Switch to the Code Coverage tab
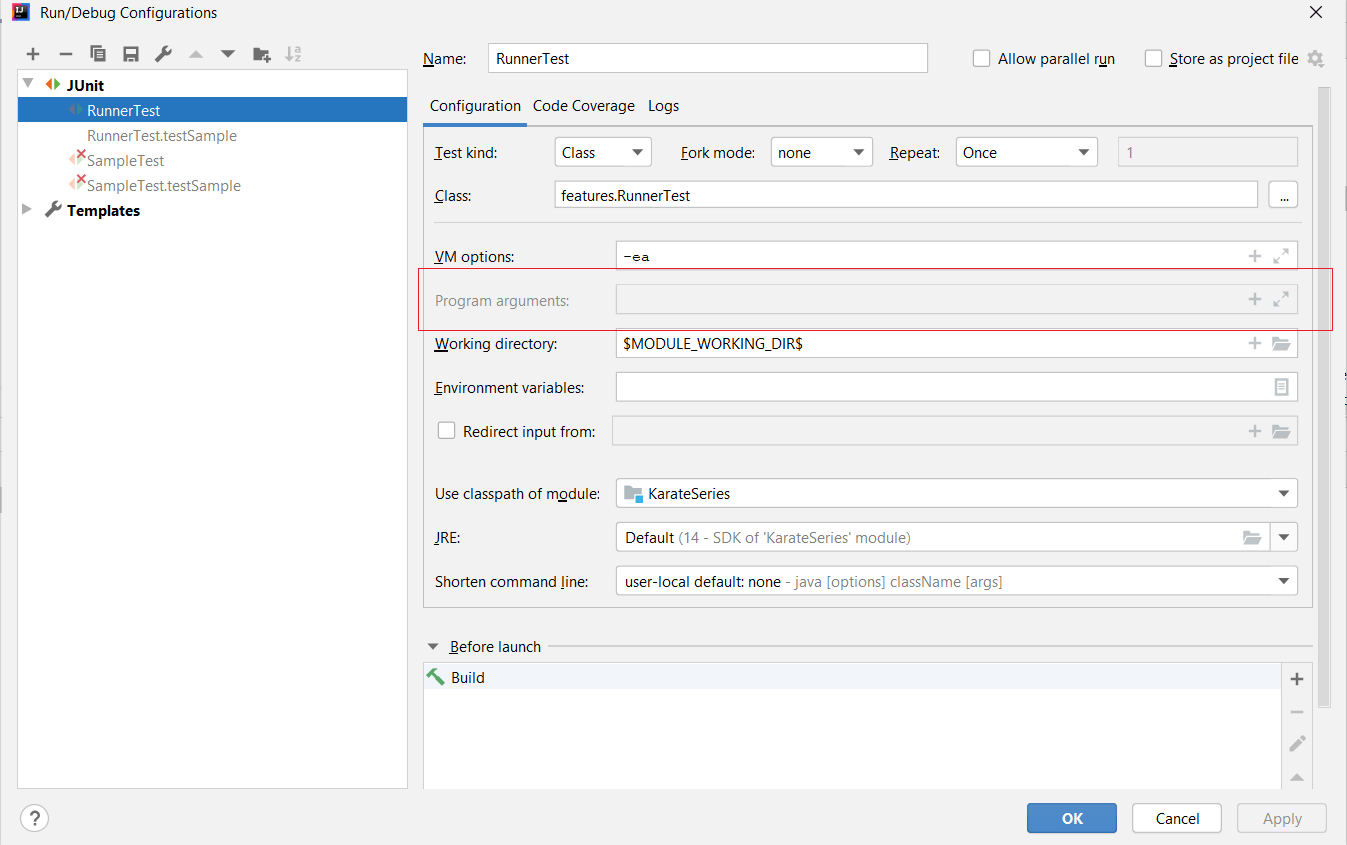 583,106
